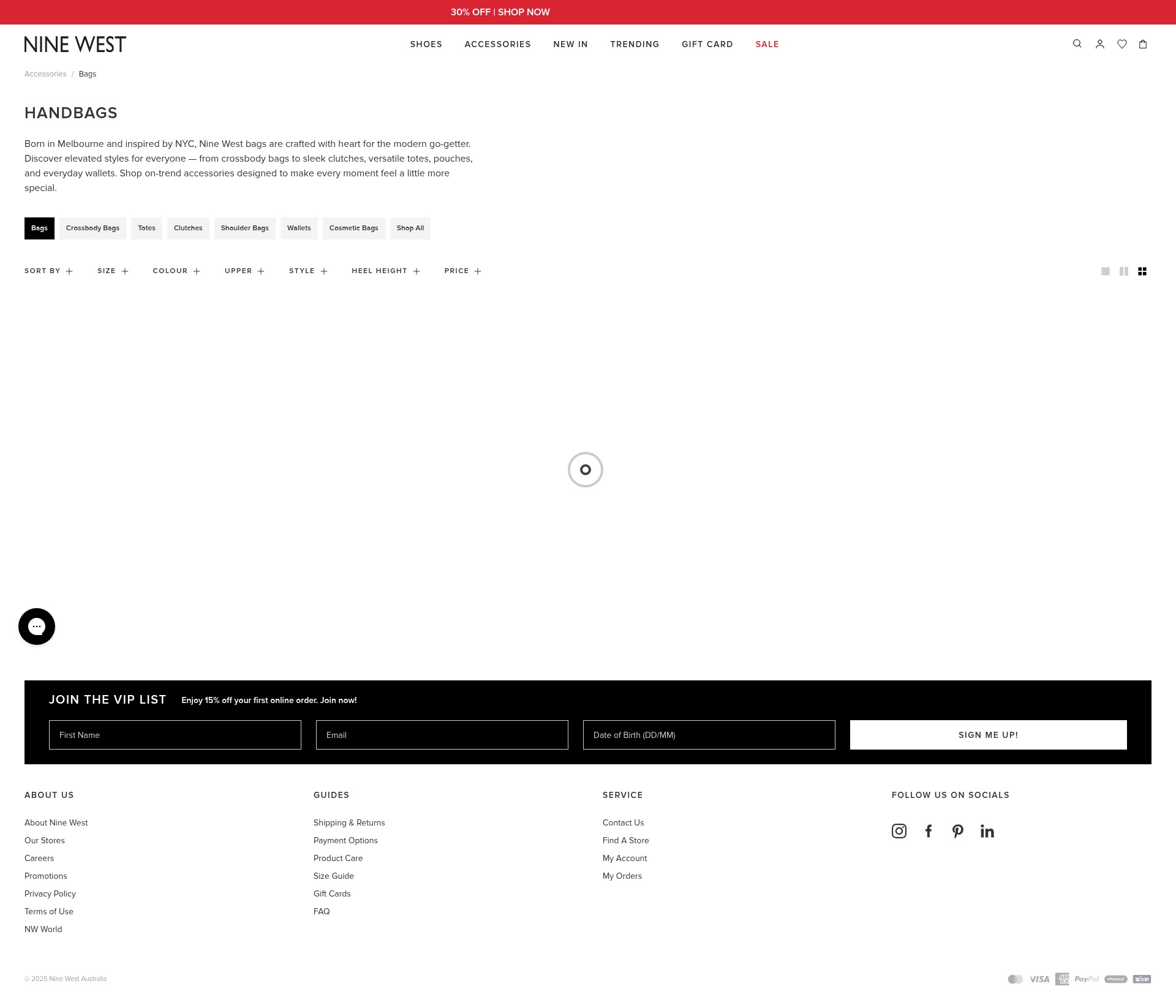Visit Nine West LinkedIn page
This screenshot has width=1176, height=1008.
[x=987, y=831]
